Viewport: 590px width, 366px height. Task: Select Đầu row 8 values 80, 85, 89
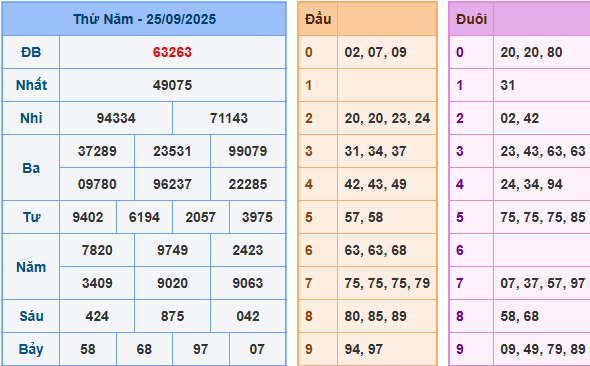click(376, 316)
